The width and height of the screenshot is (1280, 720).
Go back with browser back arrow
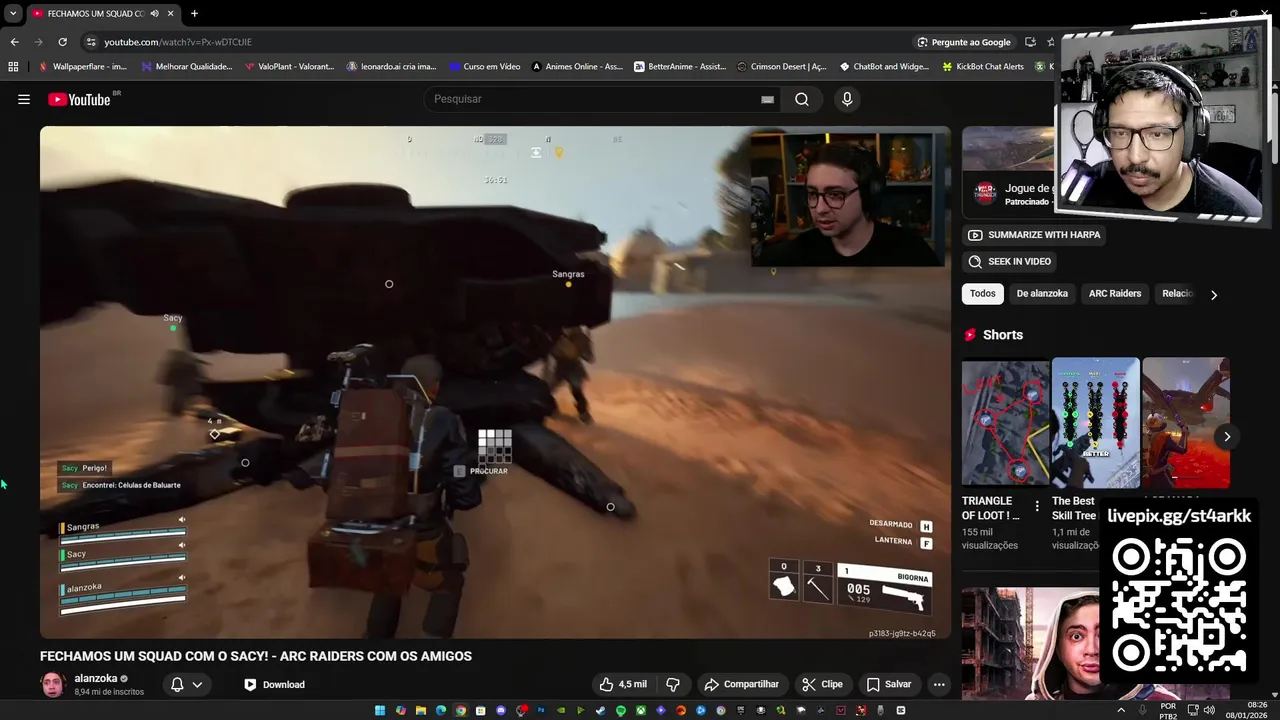click(14, 42)
